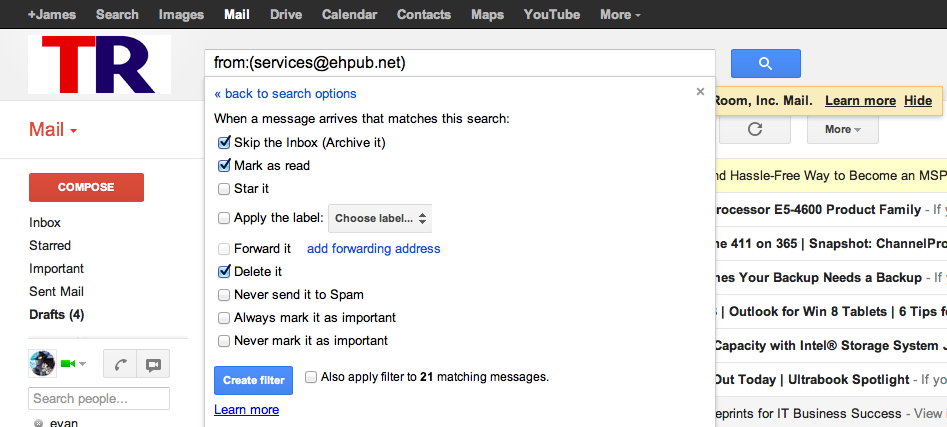Click the refresh mail icon
The height and width of the screenshot is (427, 947).
coord(754,129)
